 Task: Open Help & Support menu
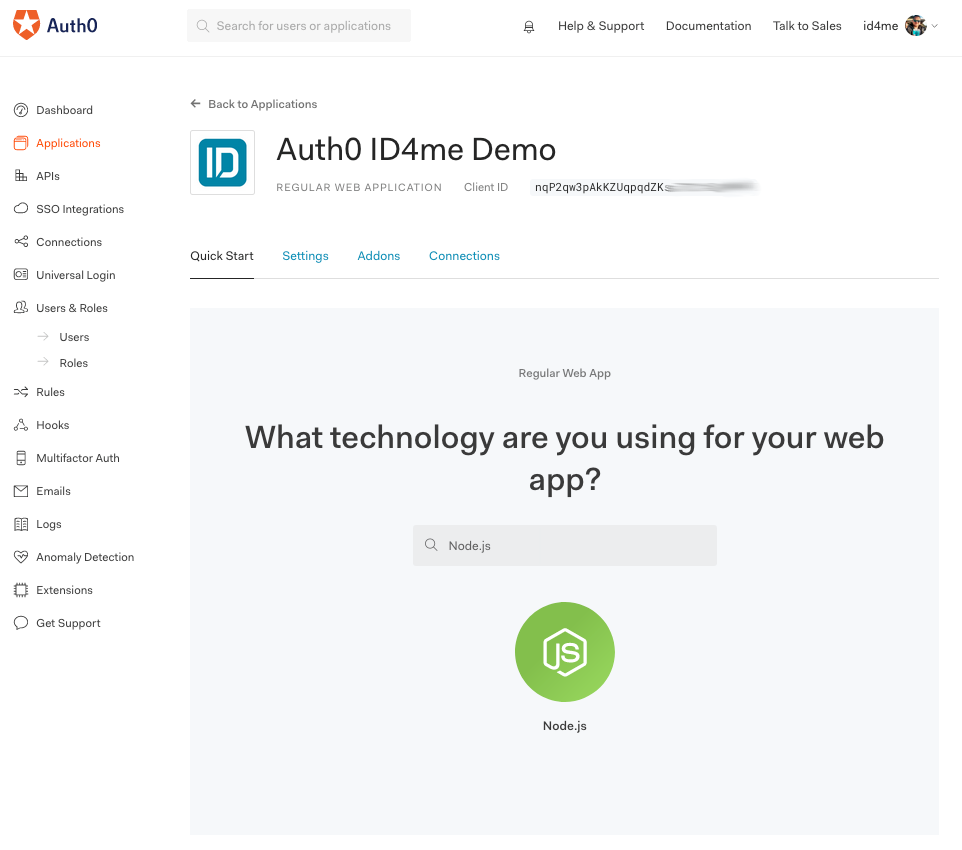[601, 26]
